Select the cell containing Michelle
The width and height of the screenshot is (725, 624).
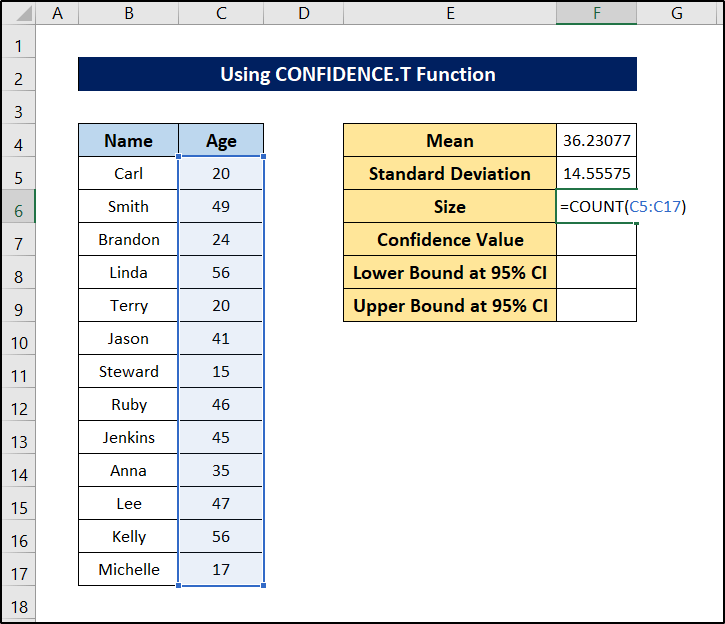pyautogui.click(x=128, y=570)
